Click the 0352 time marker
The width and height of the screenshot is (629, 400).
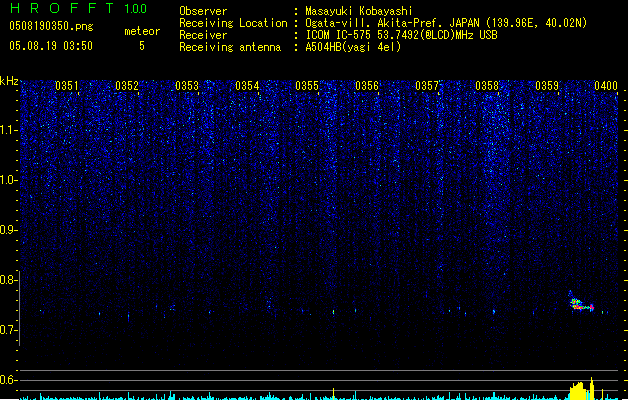pos(127,86)
